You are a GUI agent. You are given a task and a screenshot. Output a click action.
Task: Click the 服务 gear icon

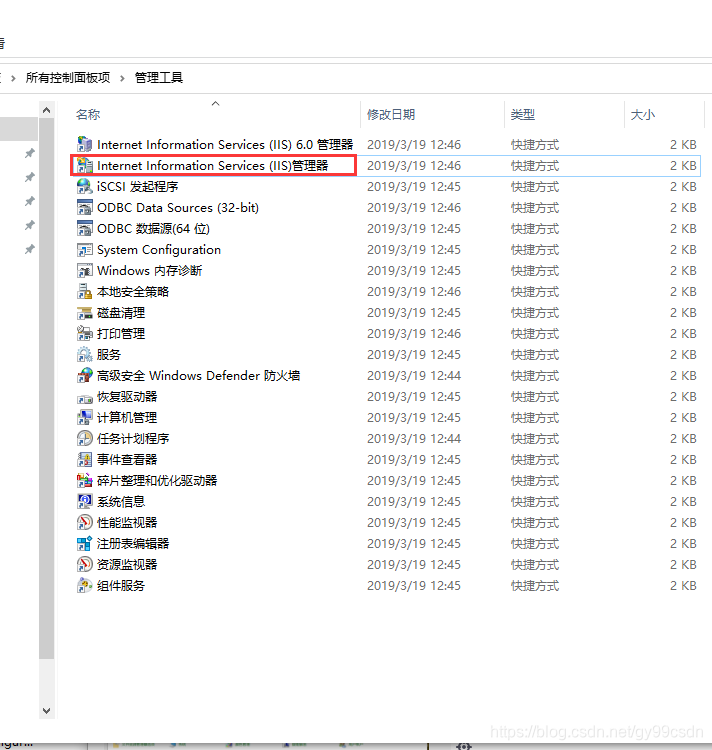[85, 354]
